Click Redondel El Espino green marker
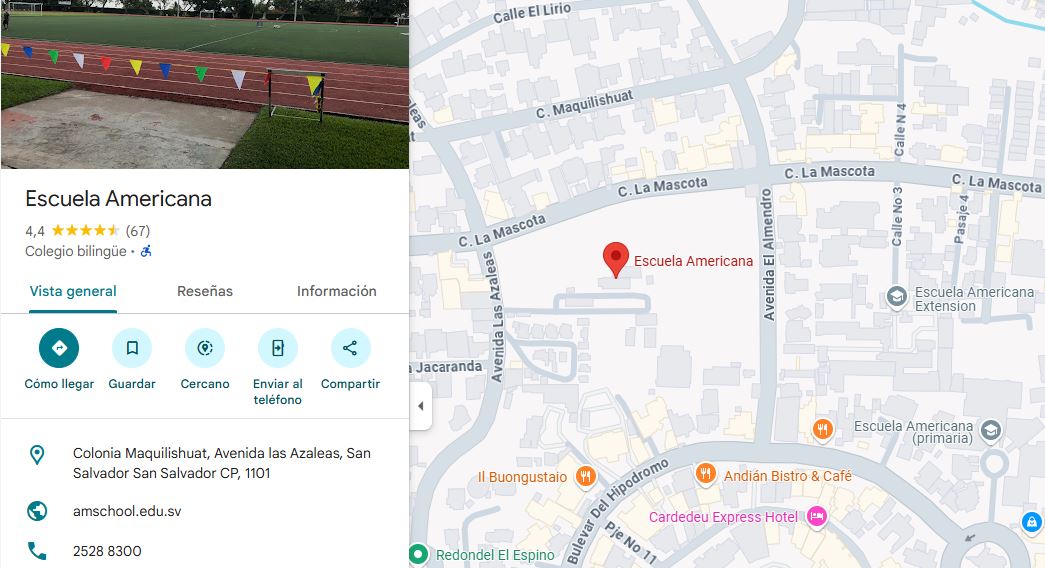The width and height of the screenshot is (1045, 568). coord(419,554)
